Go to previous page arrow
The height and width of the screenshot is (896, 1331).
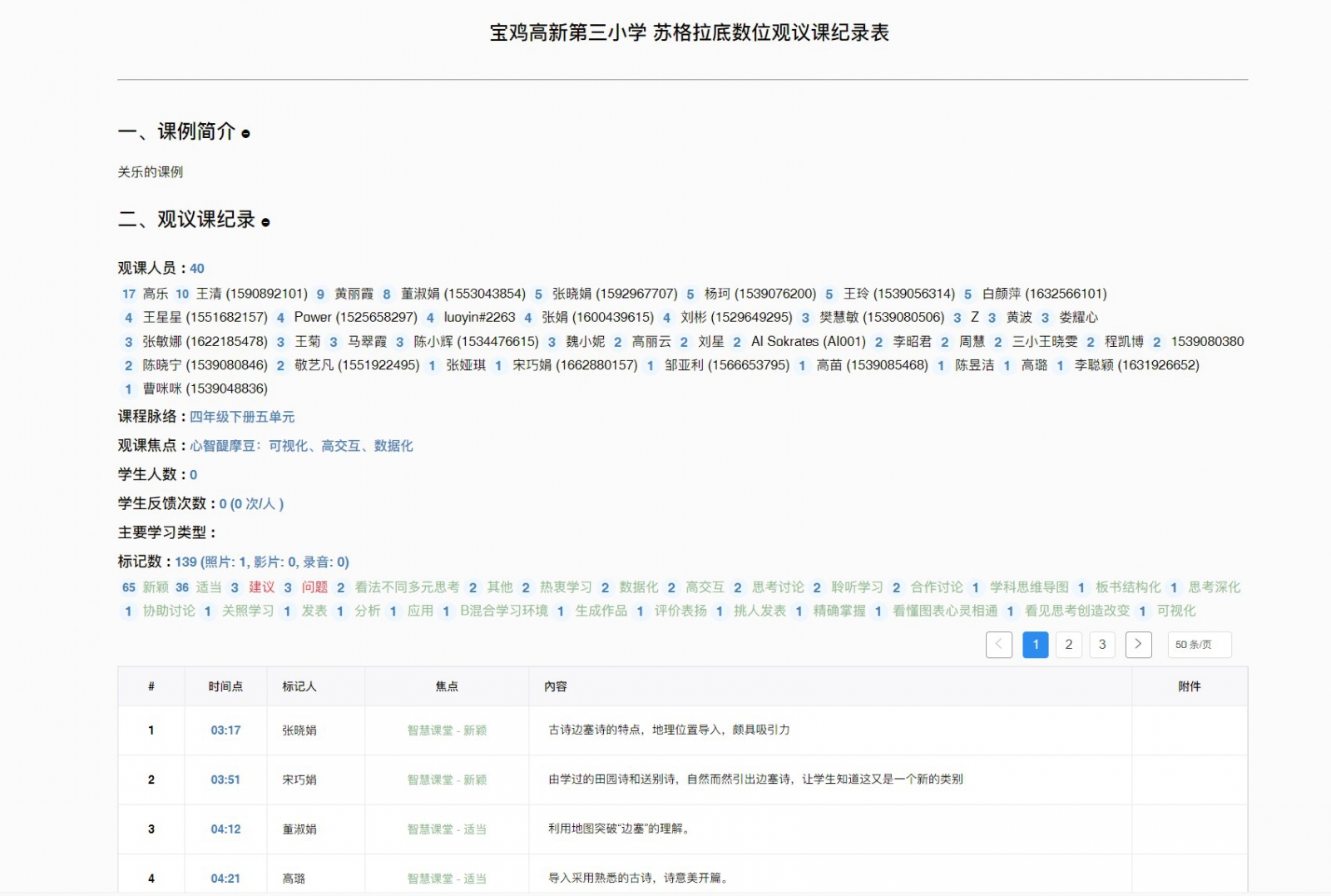(x=998, y=644)
